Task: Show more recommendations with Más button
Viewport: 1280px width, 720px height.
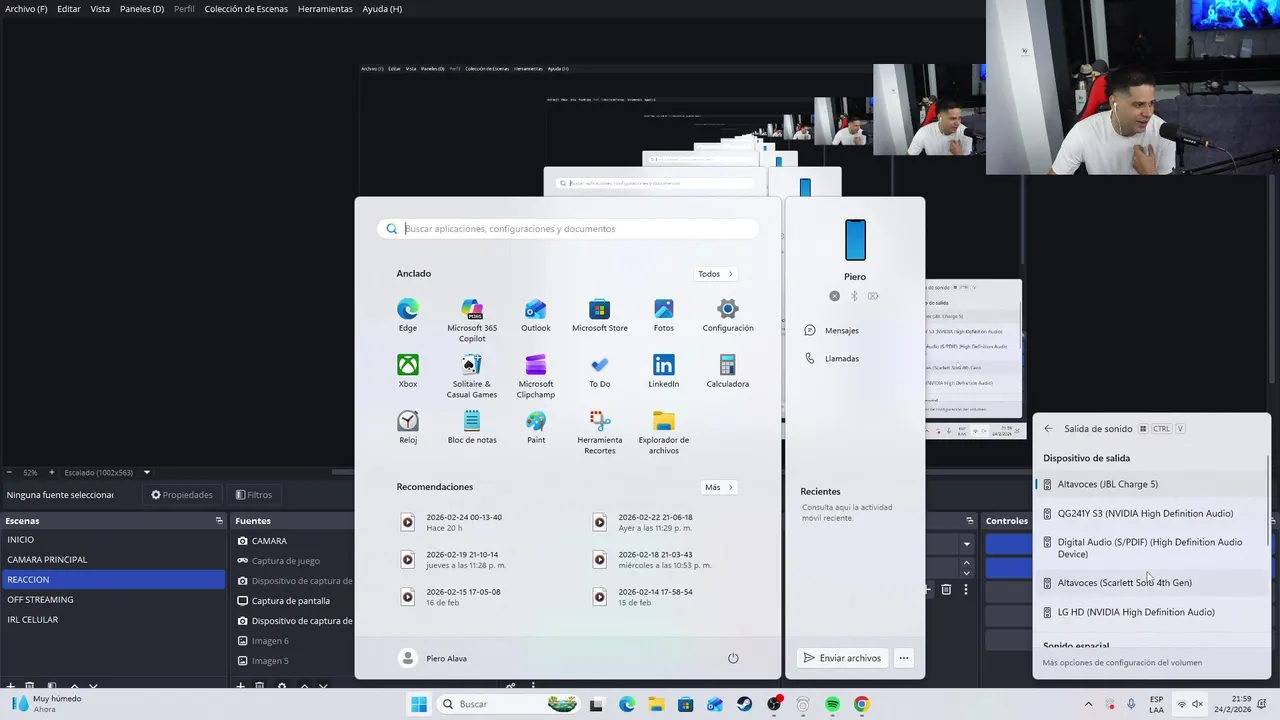Action: (718, 487)
